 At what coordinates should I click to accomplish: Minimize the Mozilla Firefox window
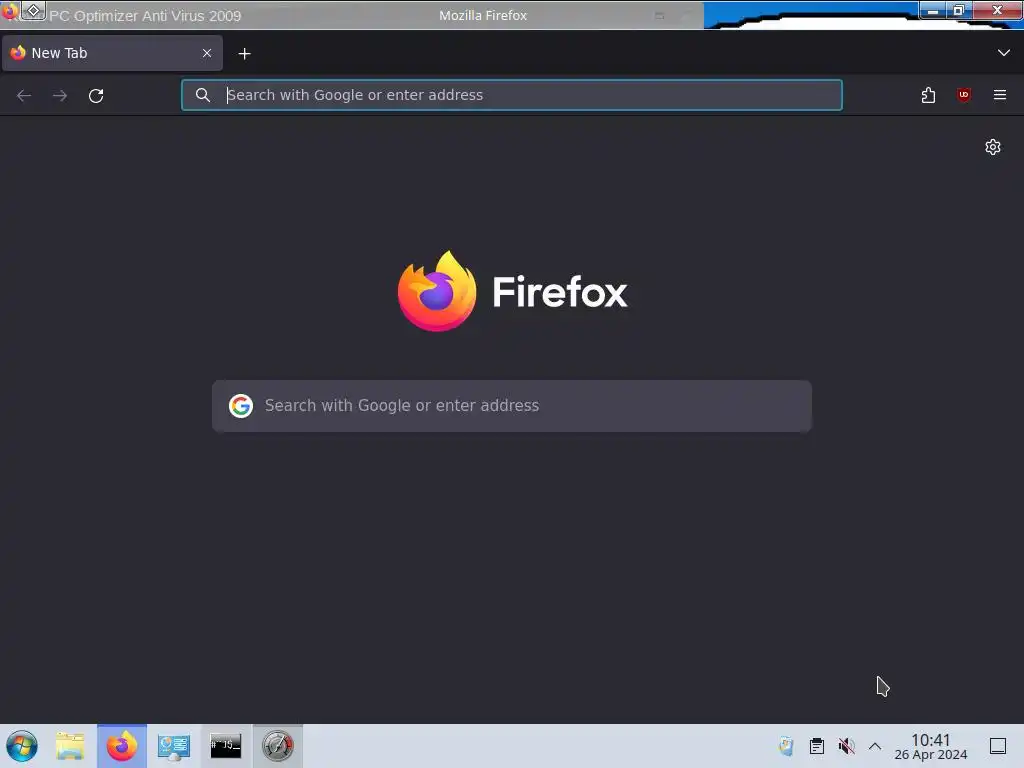(933, 10)
